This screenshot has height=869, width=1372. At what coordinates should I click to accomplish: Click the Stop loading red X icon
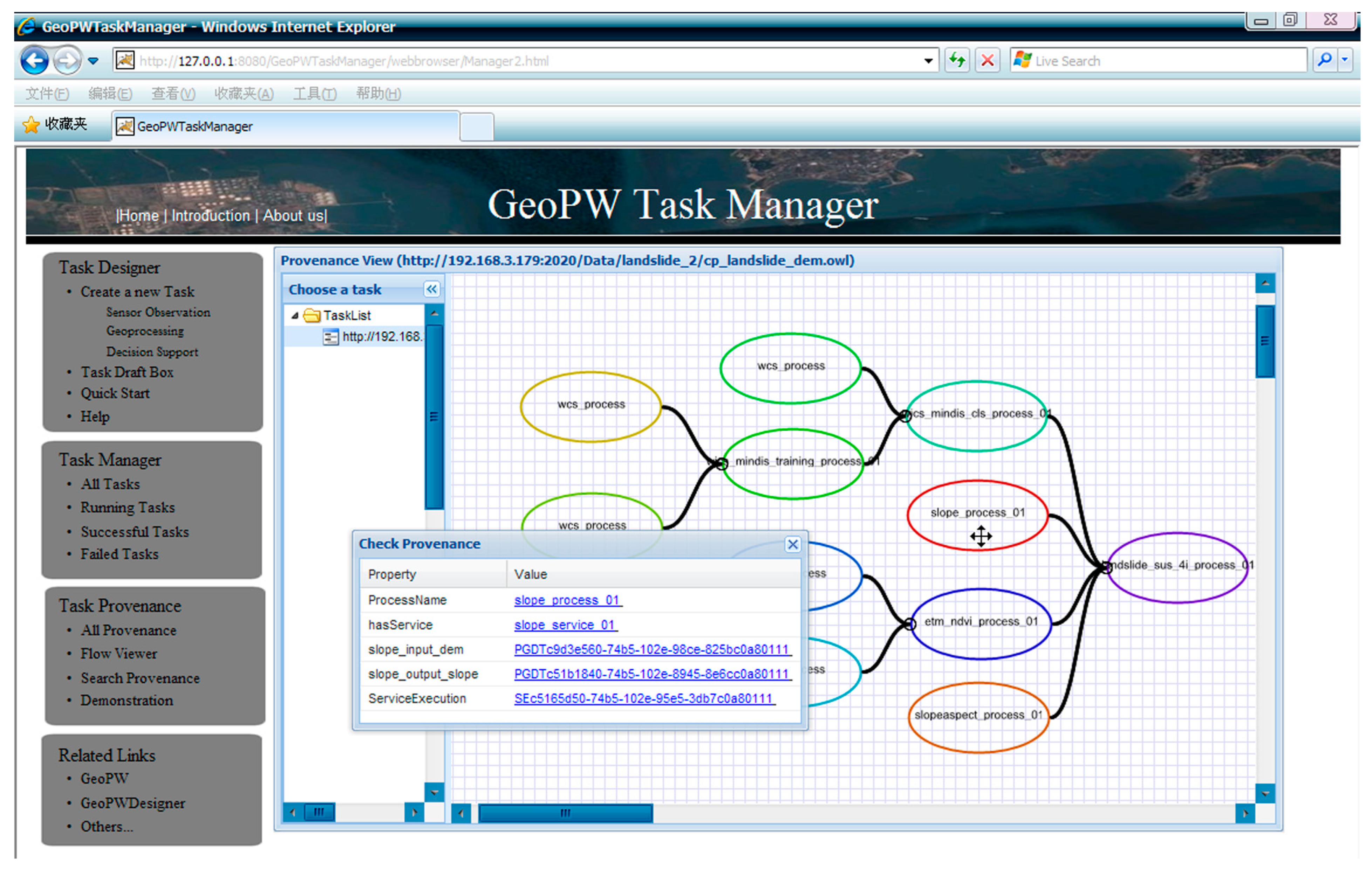[988, 60]
